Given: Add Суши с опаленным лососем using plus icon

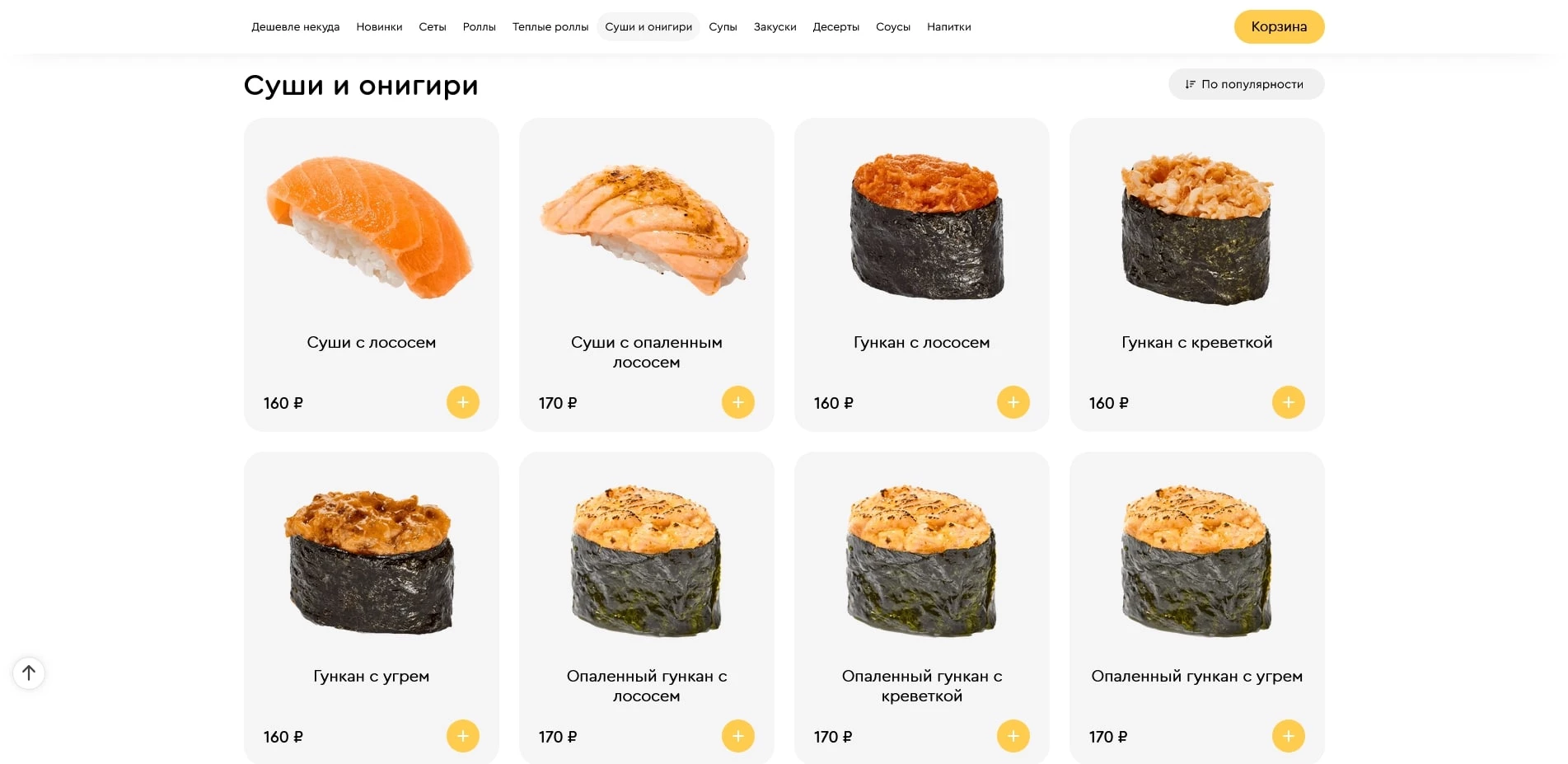Looking at the screenshot, I should 737,402.
